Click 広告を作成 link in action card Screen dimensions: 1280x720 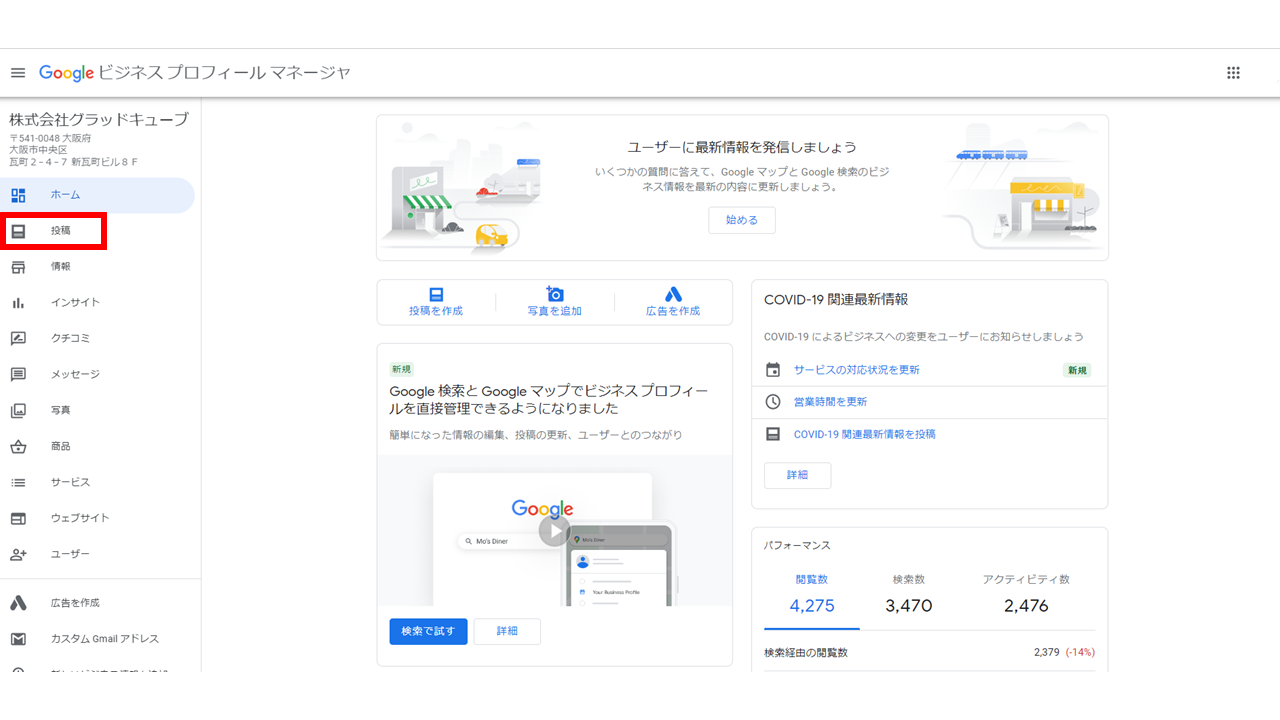click(x=673, y=311)
